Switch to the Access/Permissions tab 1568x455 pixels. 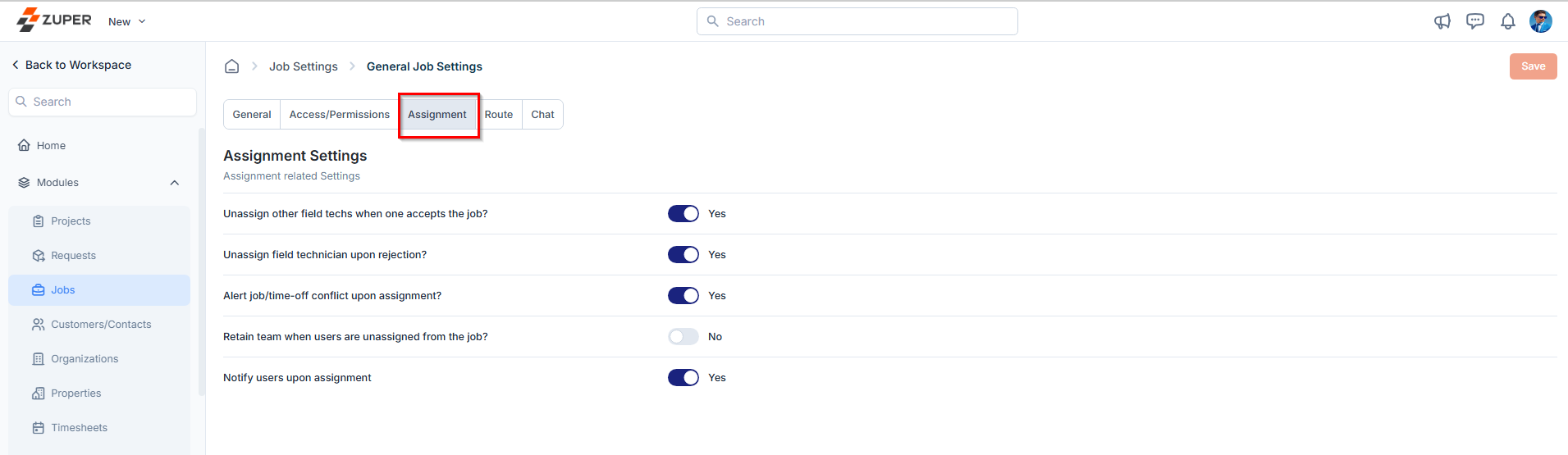tap(339, 115)
